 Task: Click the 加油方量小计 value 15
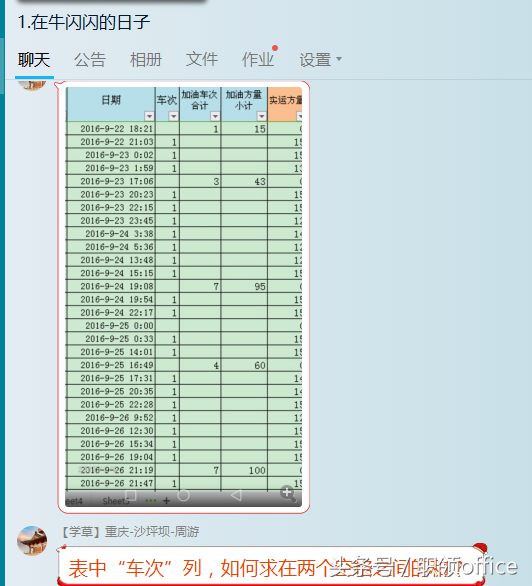[x=244, y=129]
